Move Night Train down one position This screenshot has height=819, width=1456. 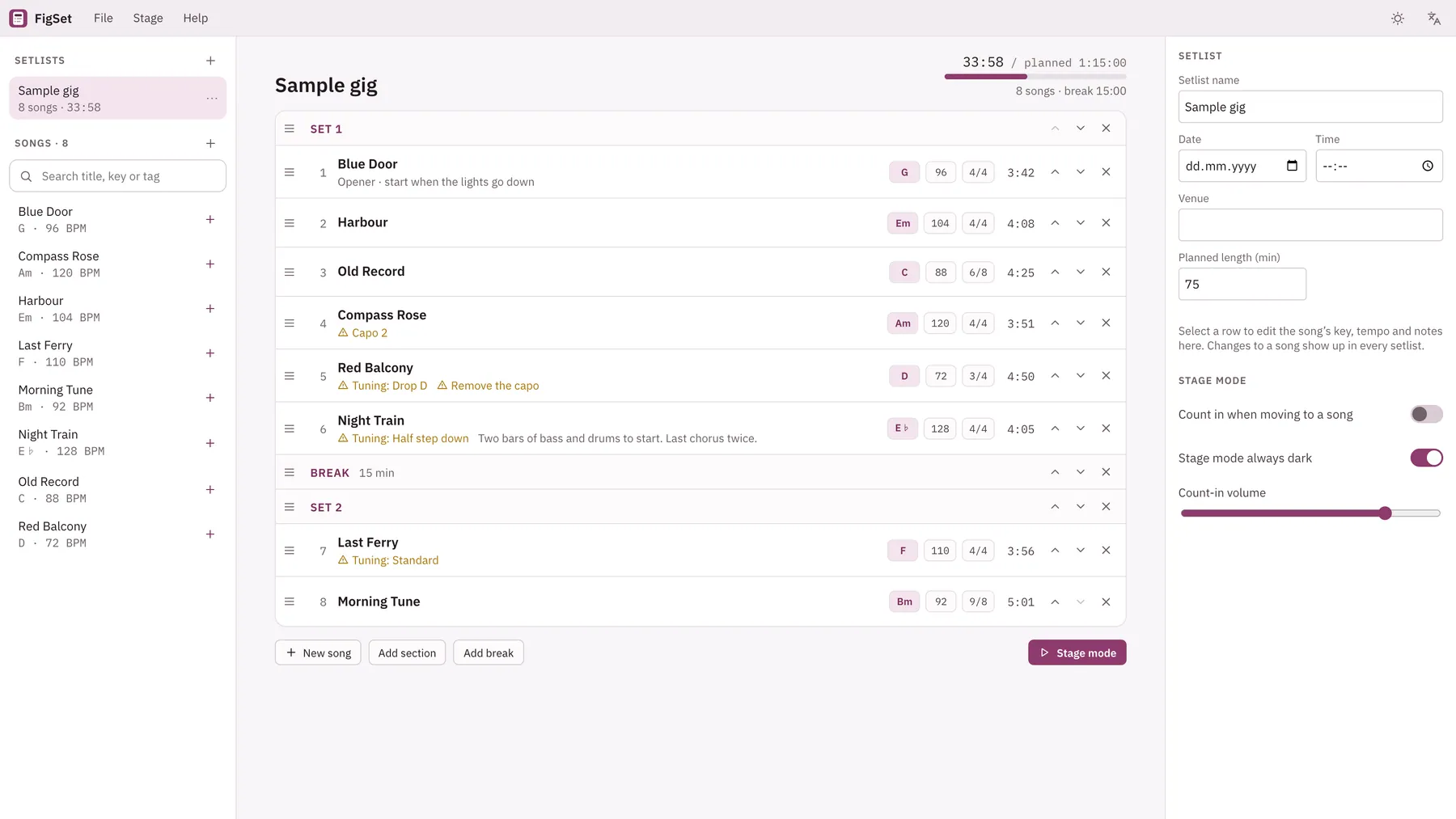(x=1080, y=428)
